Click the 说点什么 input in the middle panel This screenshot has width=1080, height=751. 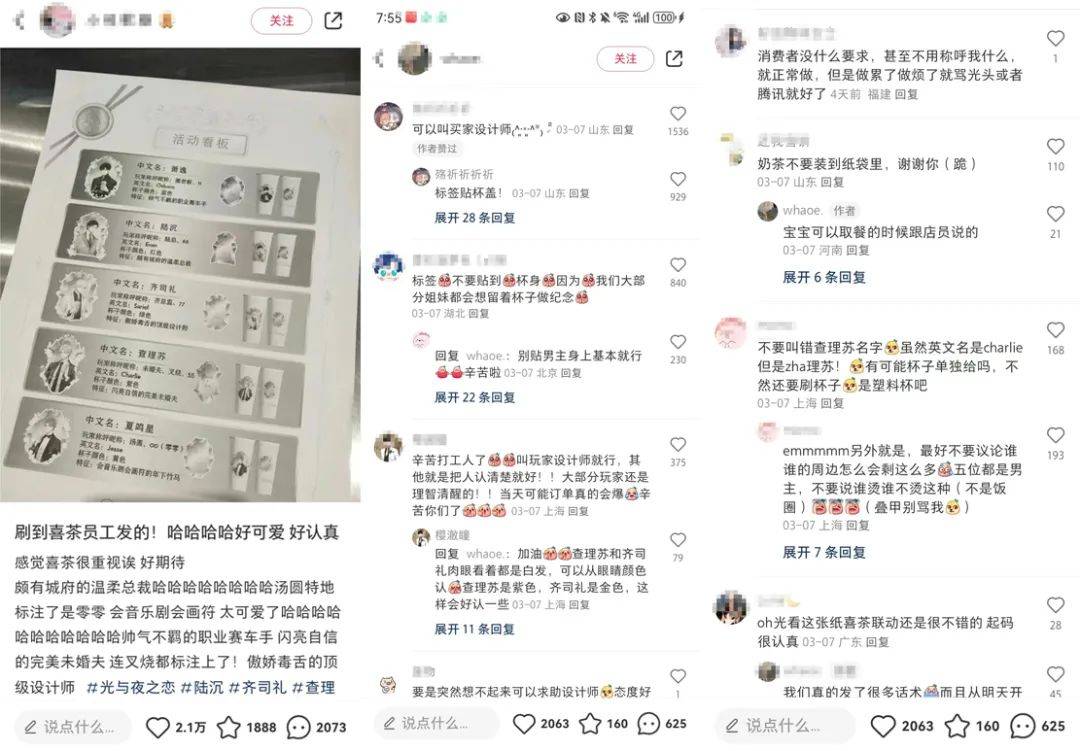(x=436, y=723)
